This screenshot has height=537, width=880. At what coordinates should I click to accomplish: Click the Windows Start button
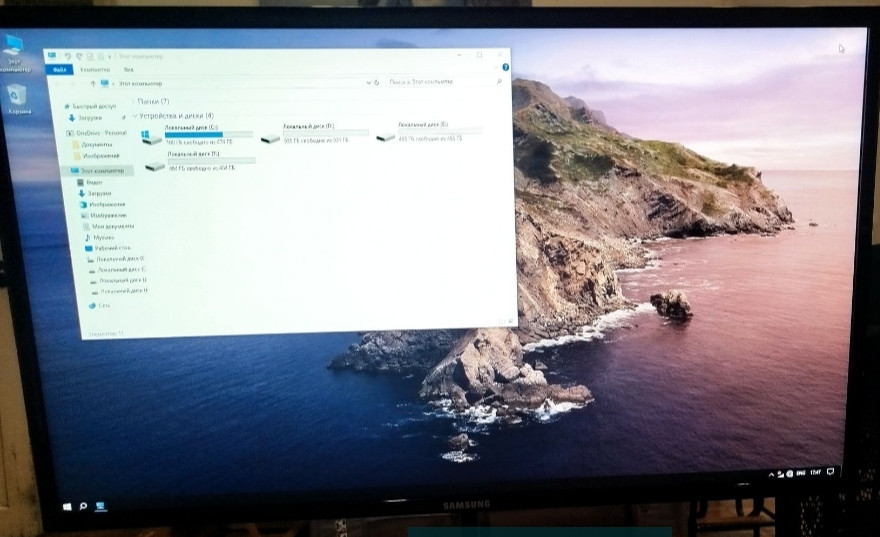pos(67,507)
